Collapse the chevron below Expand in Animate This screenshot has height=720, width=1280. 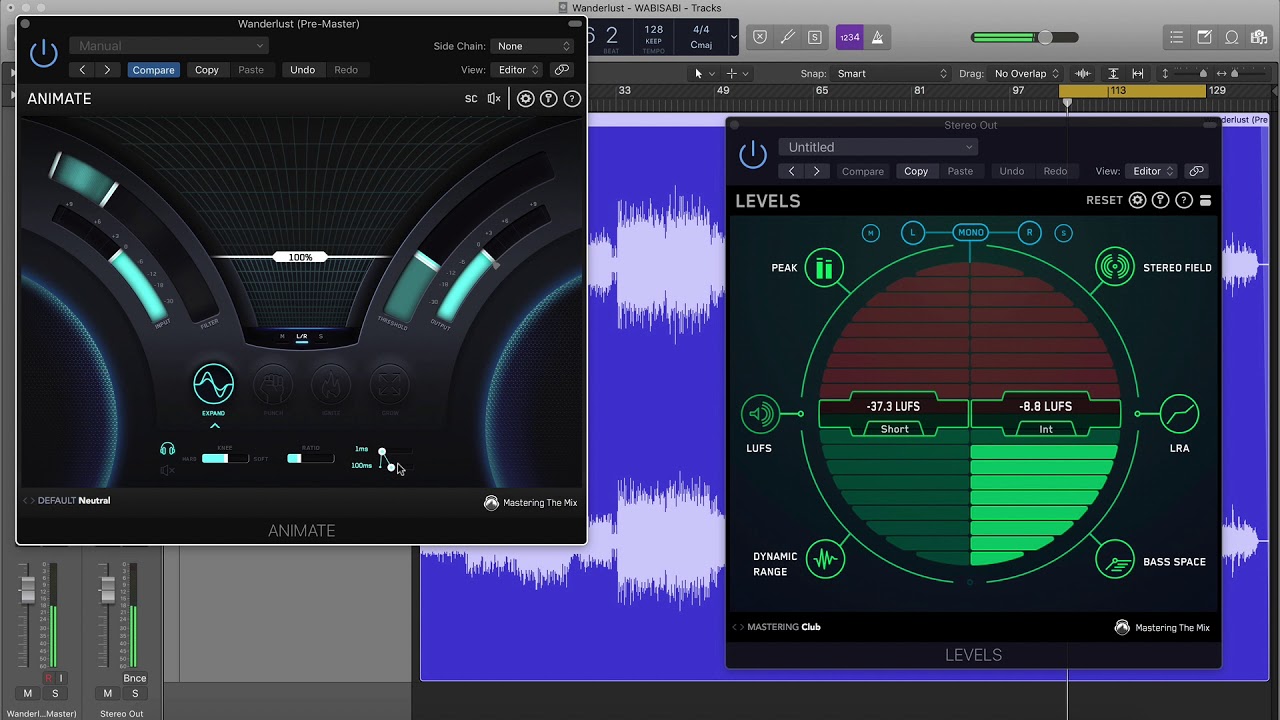tap(214, 425)
